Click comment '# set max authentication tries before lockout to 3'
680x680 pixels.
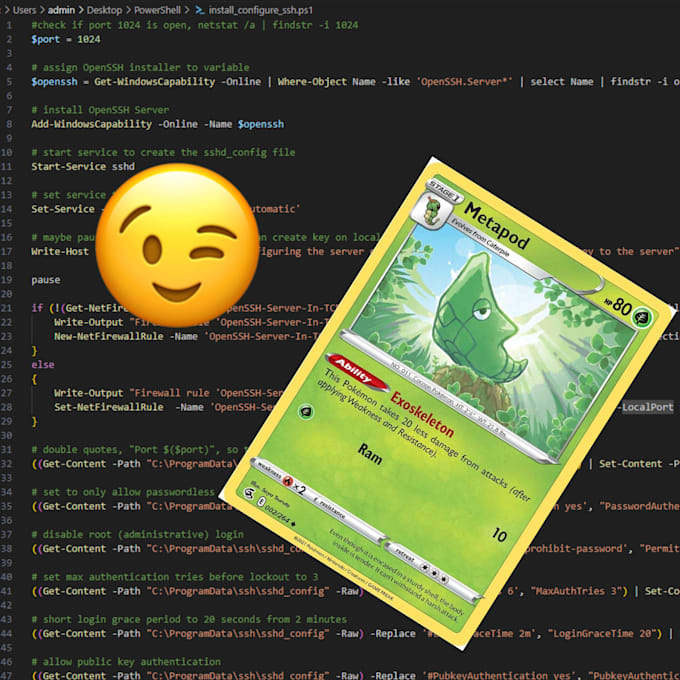tap(175, 577)
